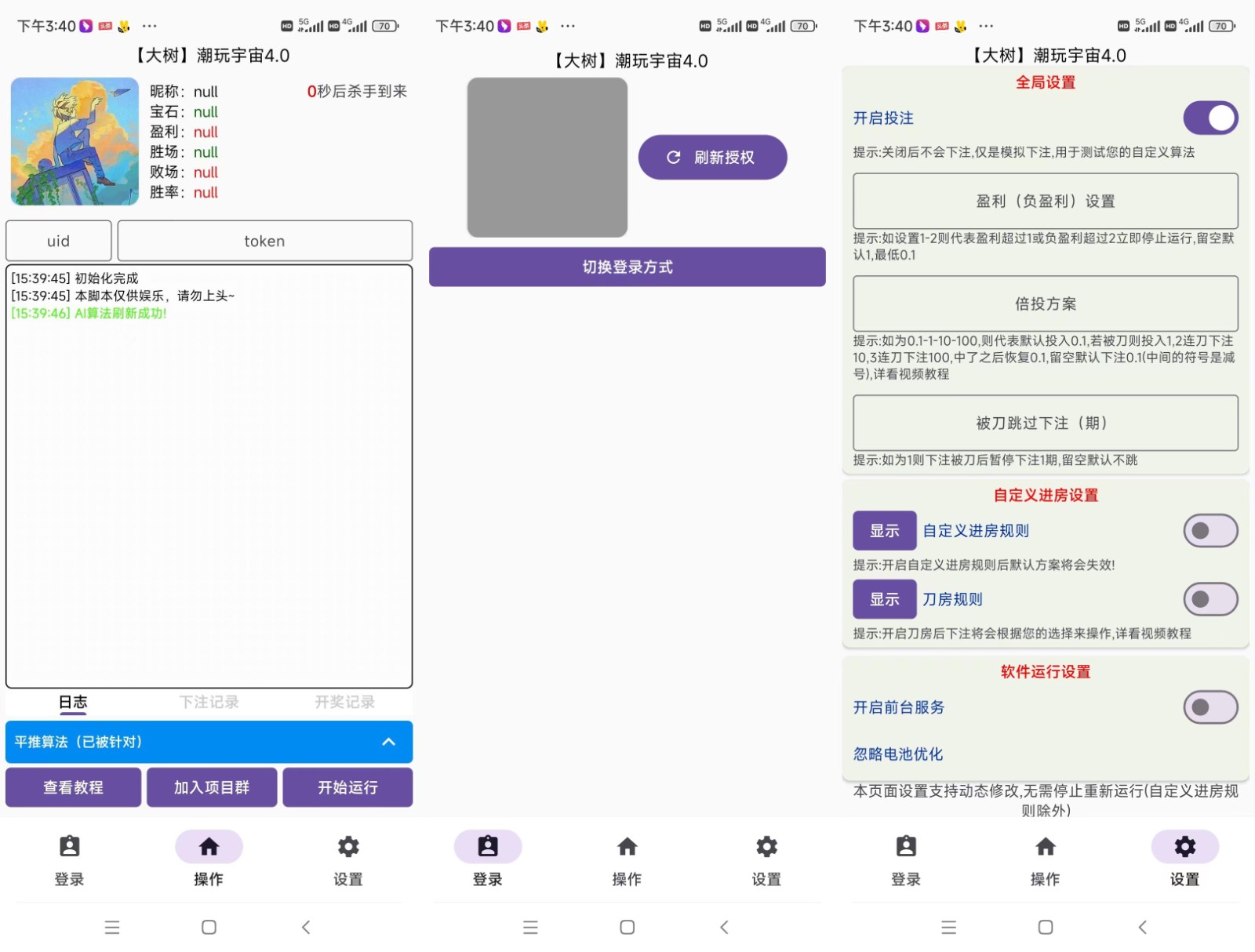Enable the 自定义进房规则 toggle
Image resolution: width=1255 pixels, height=952 pixels.
coord(1210,531)
